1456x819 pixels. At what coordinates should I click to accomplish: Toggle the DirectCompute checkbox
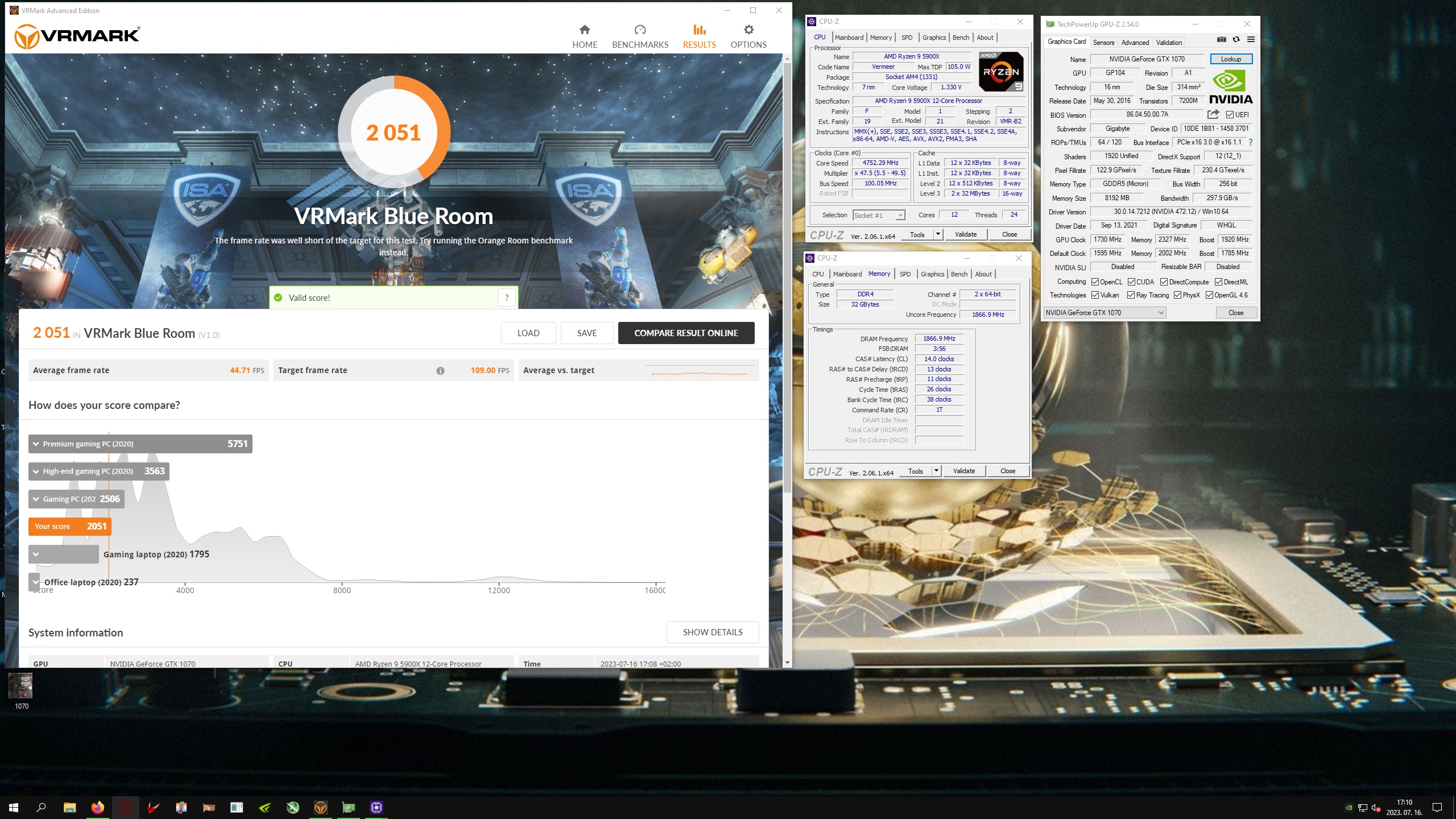click(x=1164, y=282)
